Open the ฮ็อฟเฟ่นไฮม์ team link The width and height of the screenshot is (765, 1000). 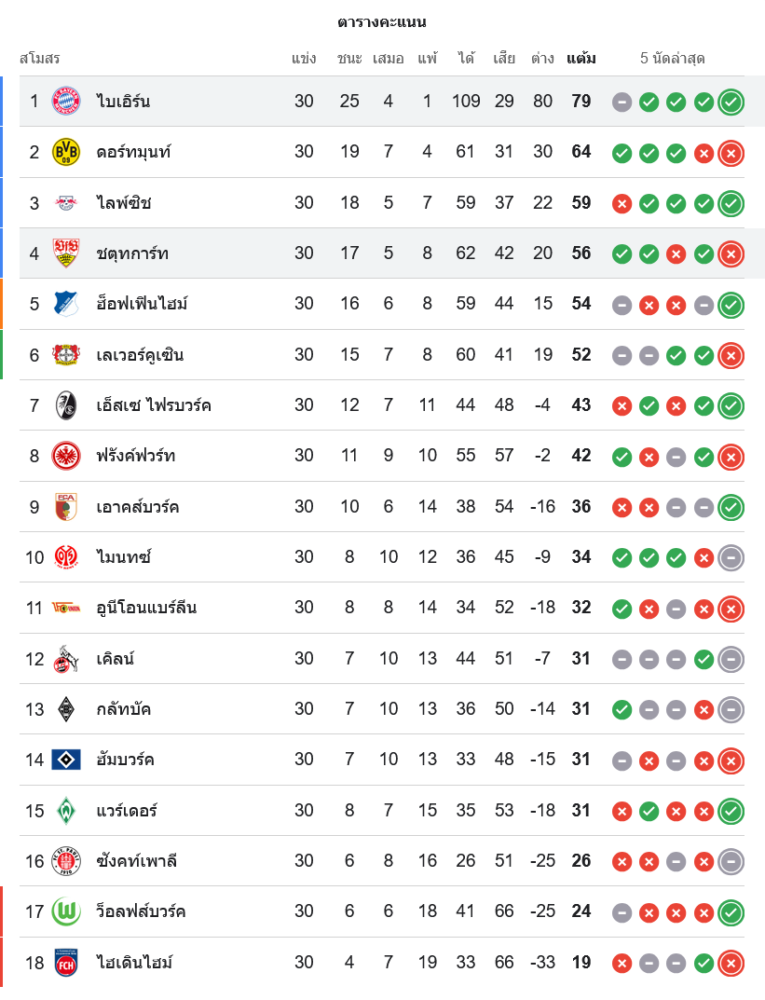click(141, 304)
